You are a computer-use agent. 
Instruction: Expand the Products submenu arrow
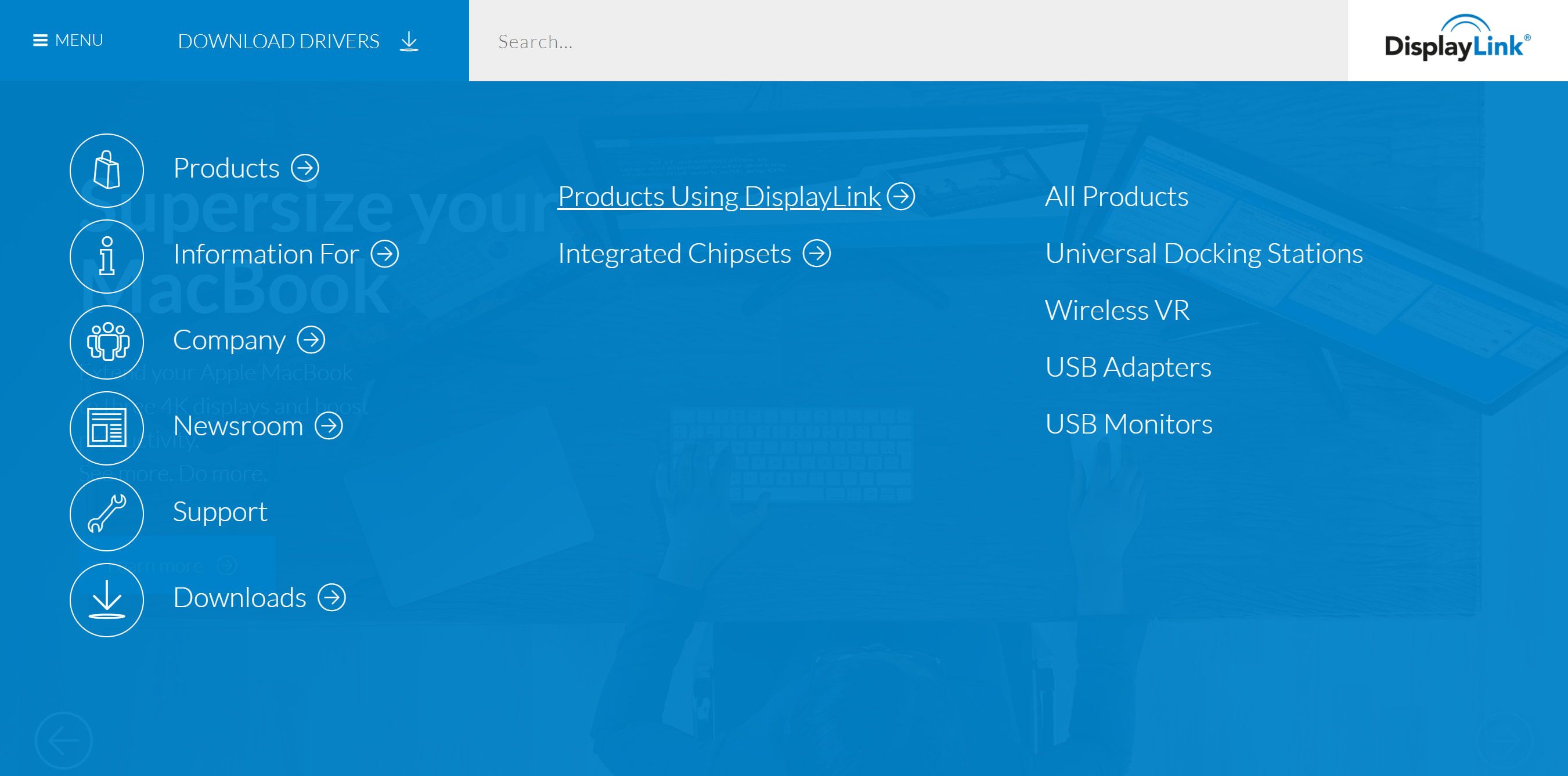[305, 168]
